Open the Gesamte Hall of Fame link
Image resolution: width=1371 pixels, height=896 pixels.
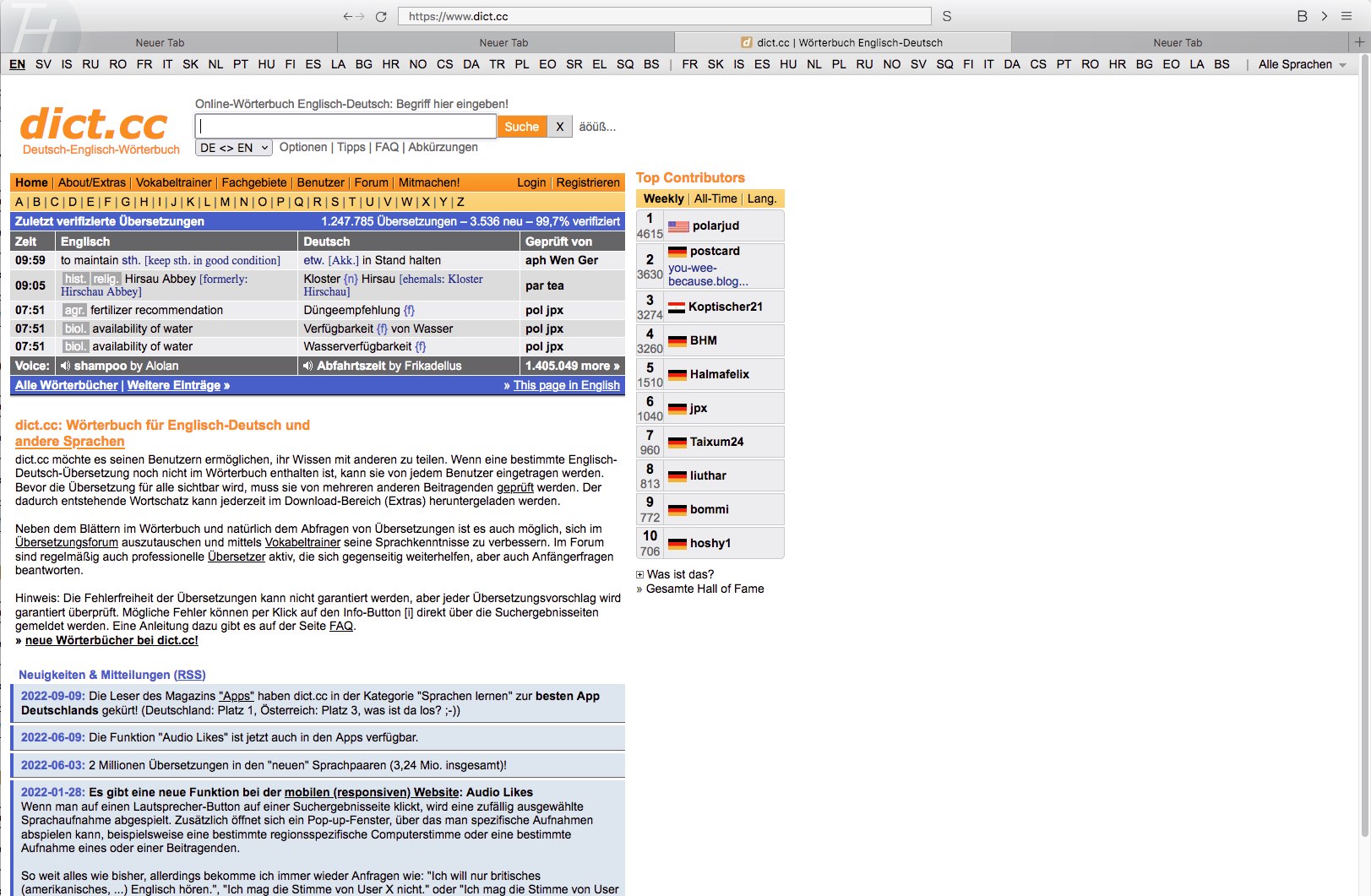pos(705,589)
